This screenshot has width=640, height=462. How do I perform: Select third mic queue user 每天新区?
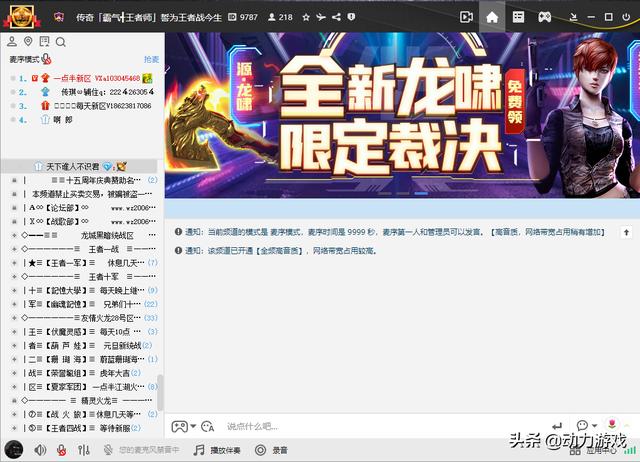pyautogui.click(x=82, y=106)
